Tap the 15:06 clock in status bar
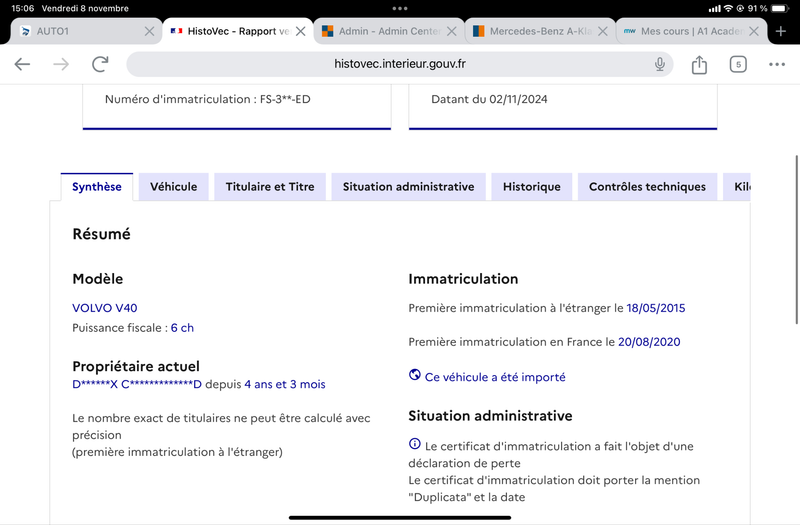Image resolution: width=800 pixels, height=525 pixels. (x=22, y=8)
